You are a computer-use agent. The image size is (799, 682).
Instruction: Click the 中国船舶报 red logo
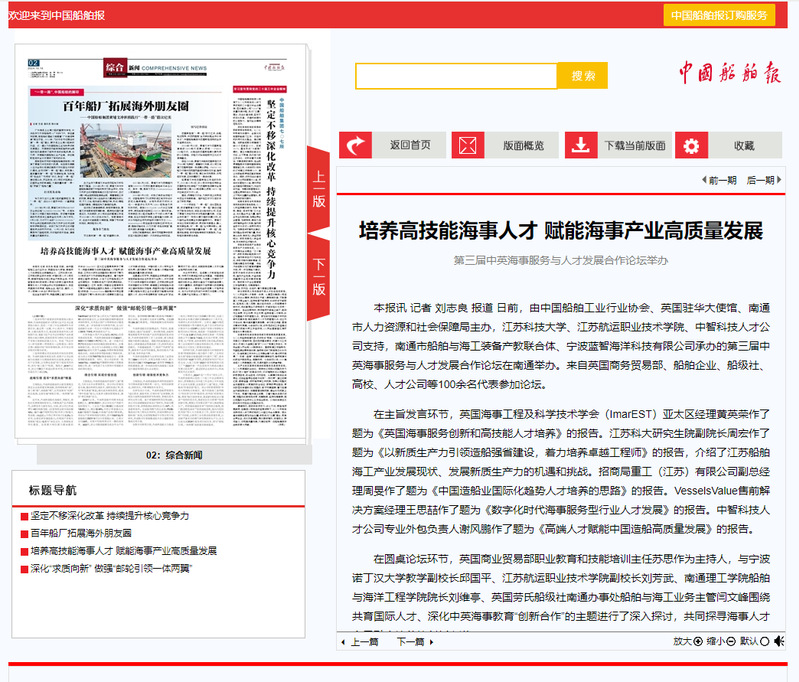[730, 74]
